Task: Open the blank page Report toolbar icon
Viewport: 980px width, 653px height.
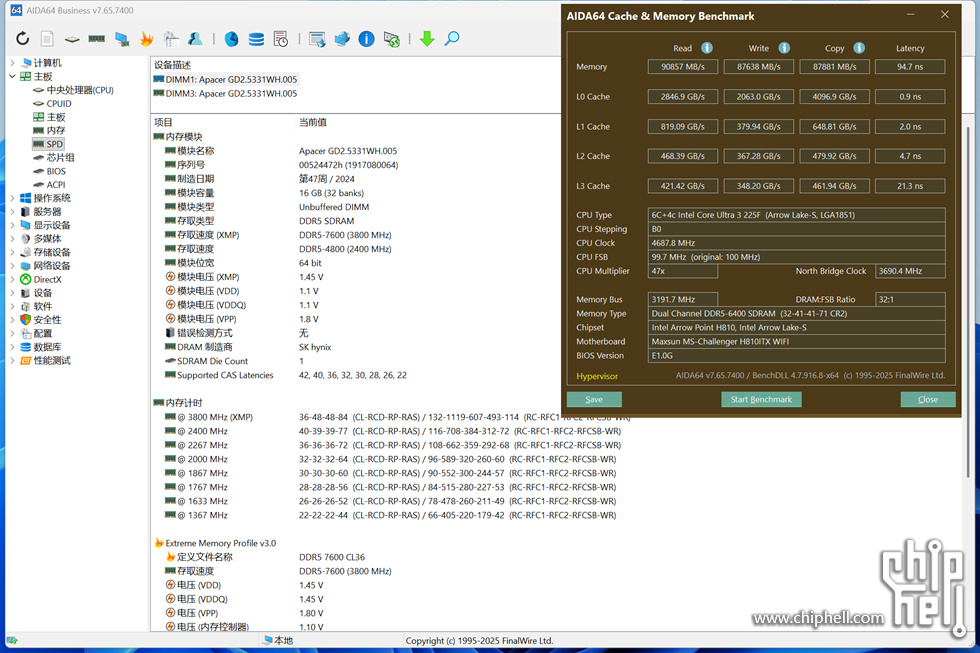Action: pyautogui.click(x=47, y=39)
